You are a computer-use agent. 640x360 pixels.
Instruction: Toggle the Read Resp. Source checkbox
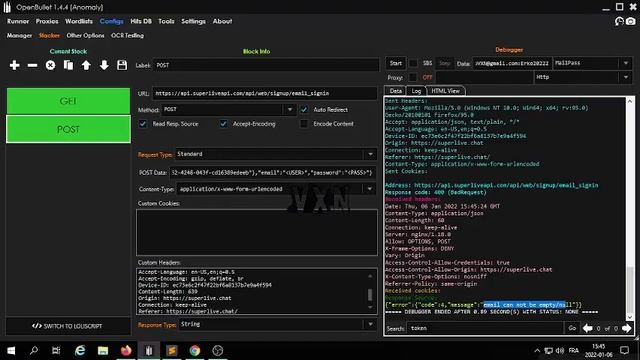143,124
